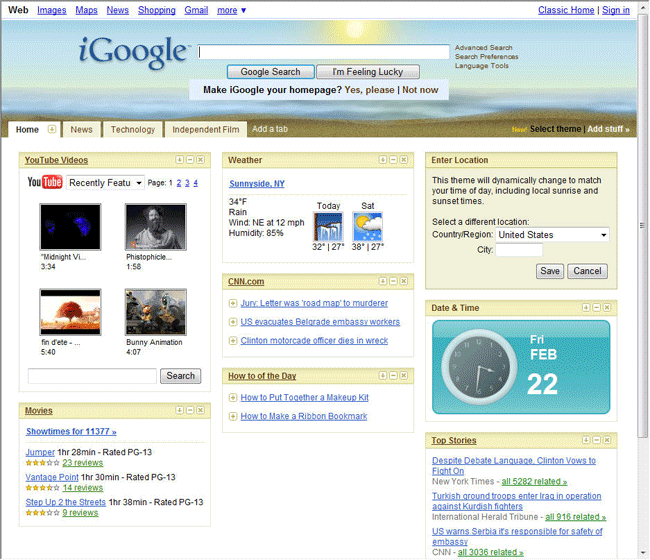The image size is (650, 560).
Task: Open the CNN.com gadget menu icon
Action: click(x=383, y=281)
